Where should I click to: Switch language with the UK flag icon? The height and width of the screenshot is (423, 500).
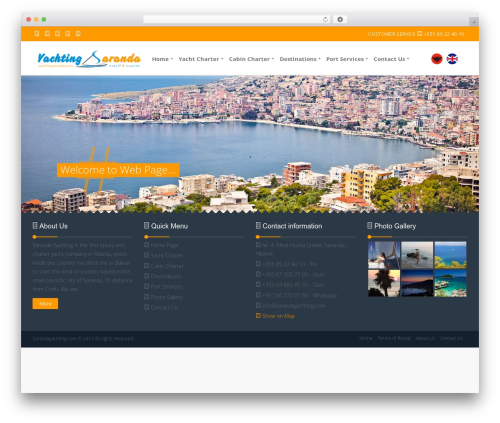point(452,59)
